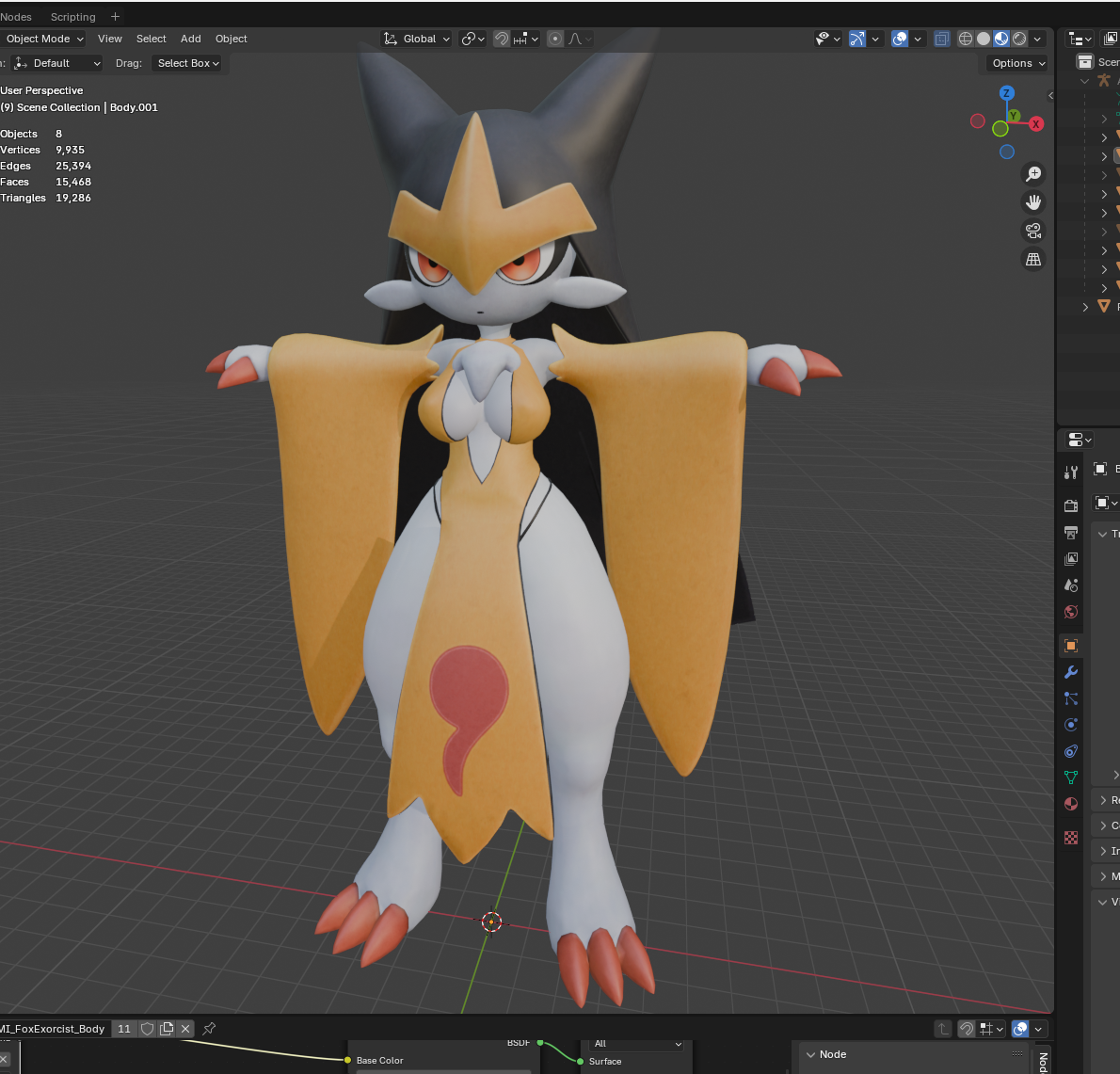This screenshot has width=1120, height=1074.
Task: Toggle show overlays button in 3D viewport
Action: coord(900,39)
